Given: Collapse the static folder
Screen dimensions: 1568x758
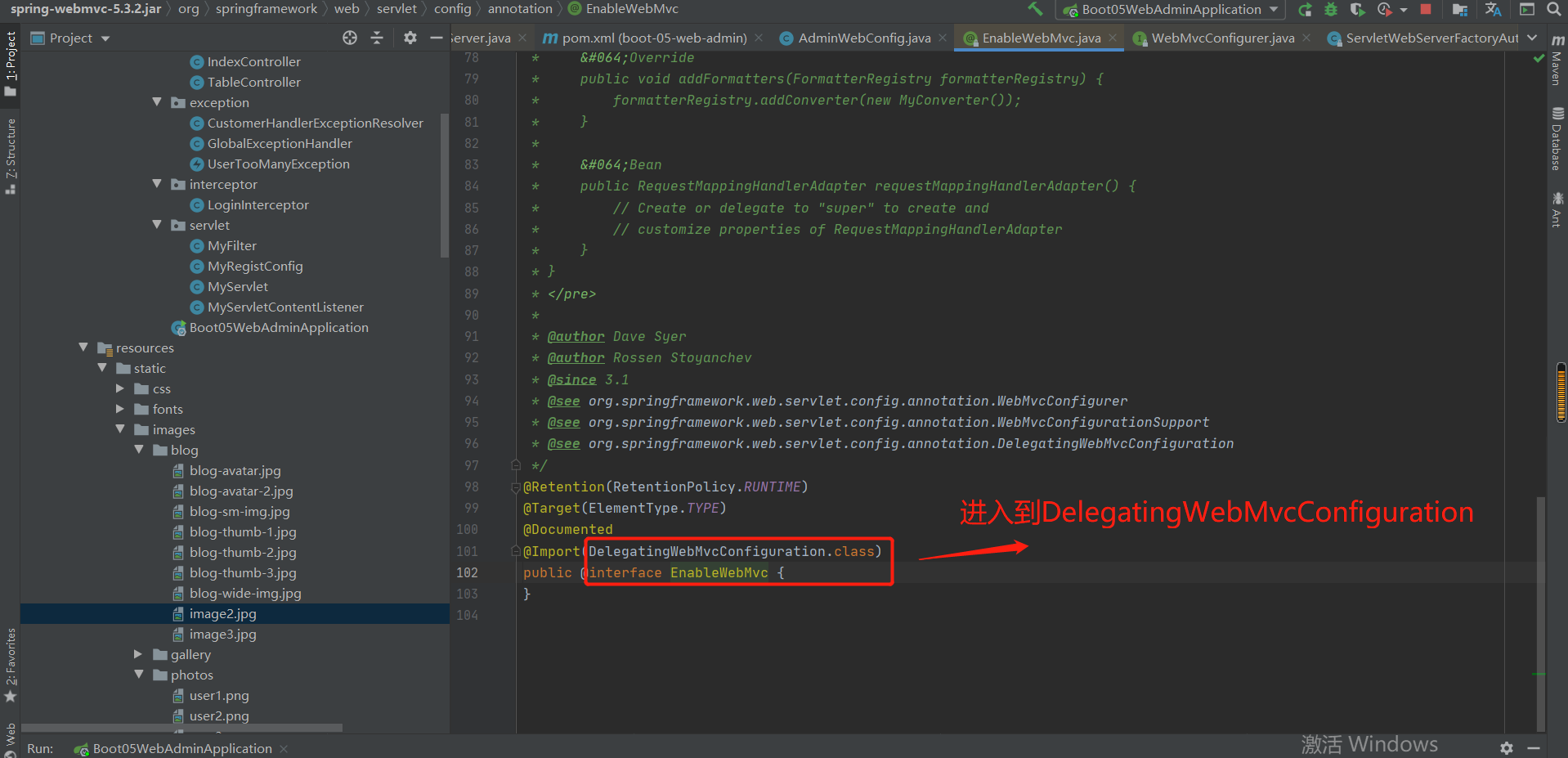Looking at the screenshot, I should pyautogui.click(x=102, y=368).
